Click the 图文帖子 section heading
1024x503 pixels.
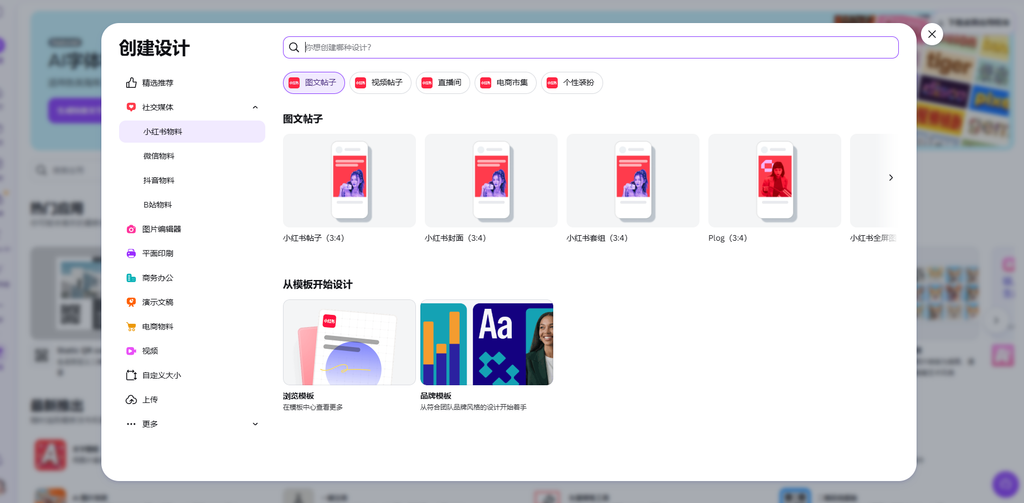tap(303, 119)
